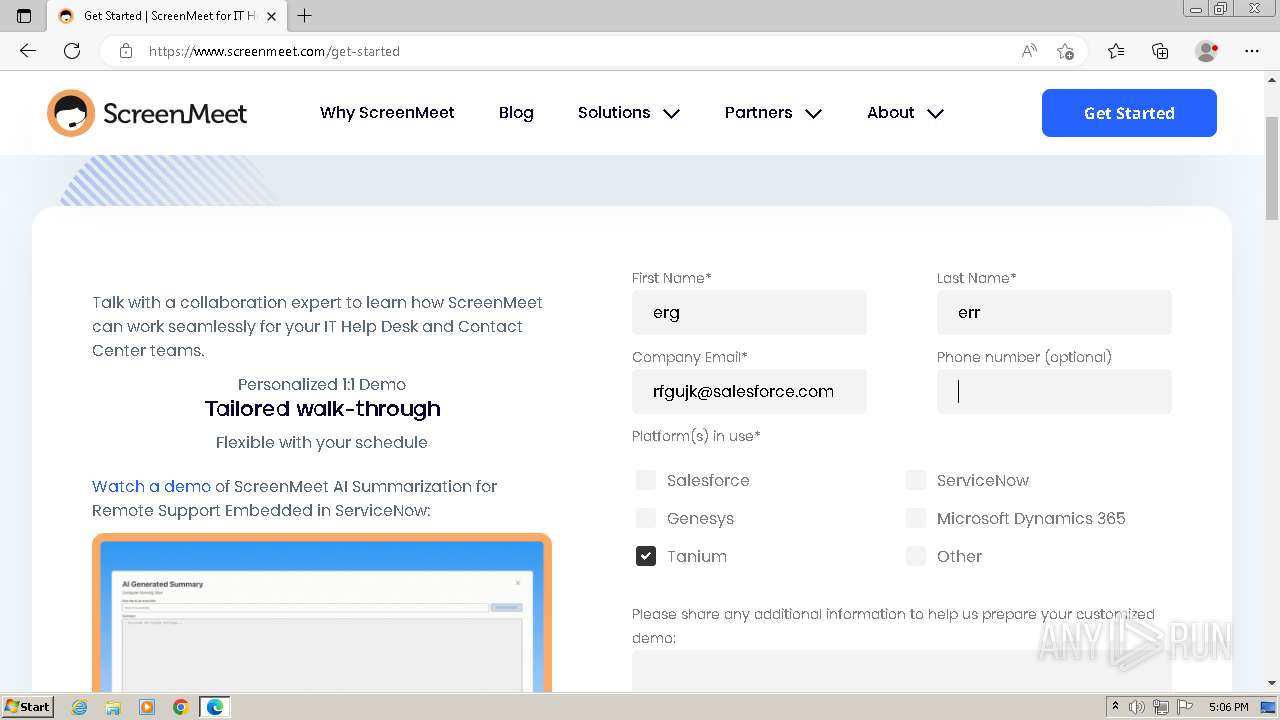Show hidden system tray icons
This screenshot has width=1280, height=720.
1115,707
